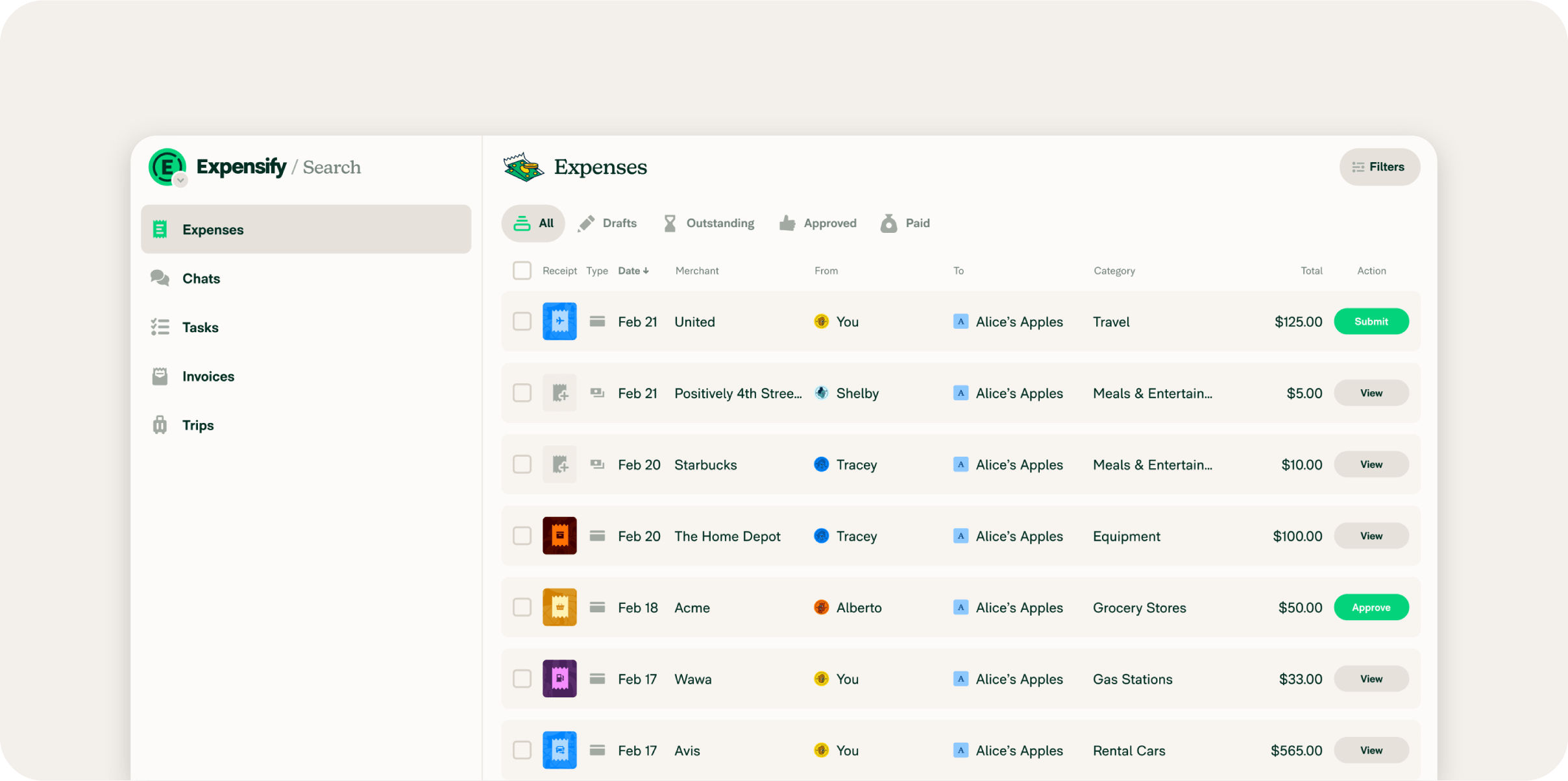Check the United $125.00 expense row

tap(522, 321)
